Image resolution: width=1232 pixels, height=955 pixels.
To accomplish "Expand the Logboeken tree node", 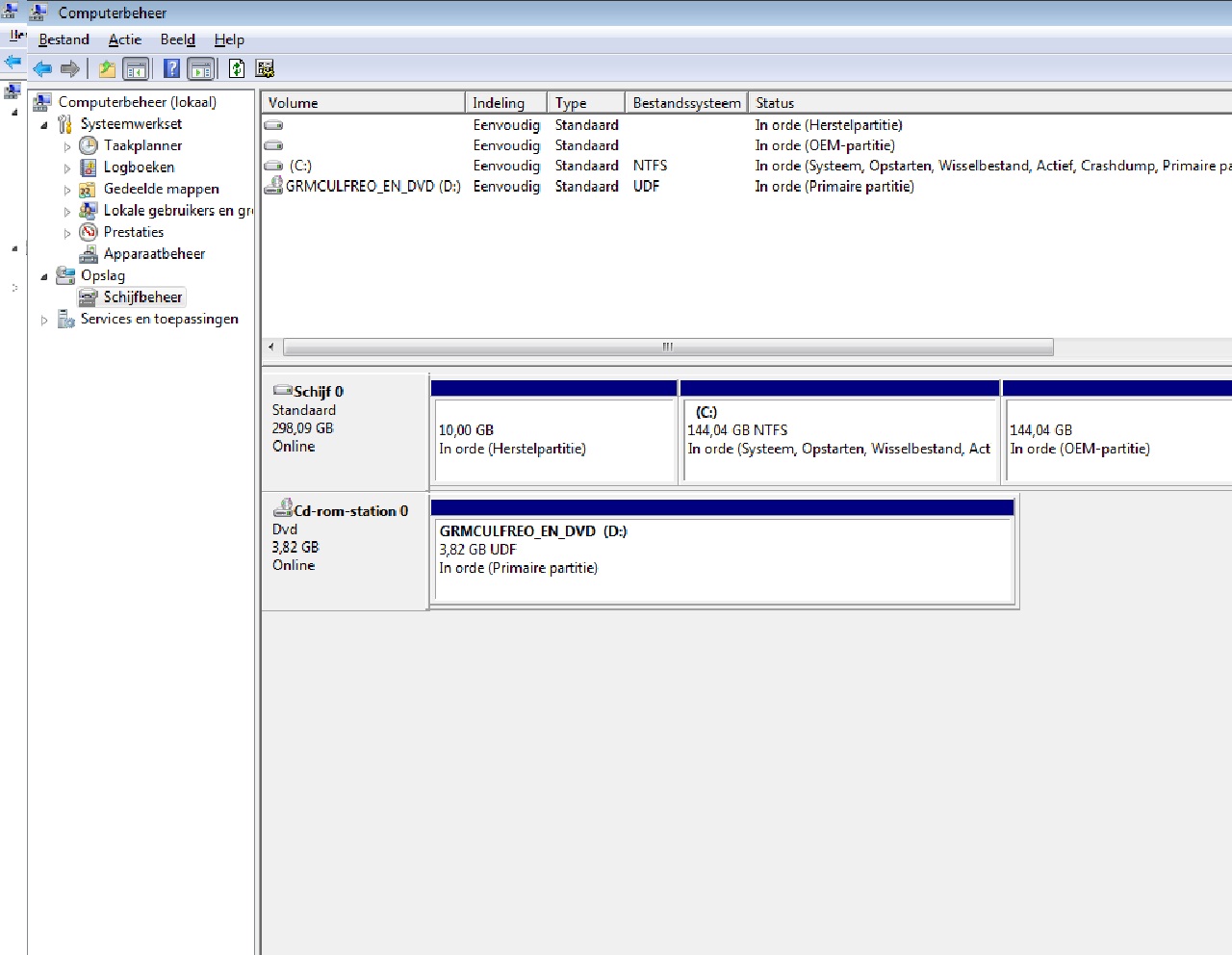I will [x=67, y=168].
